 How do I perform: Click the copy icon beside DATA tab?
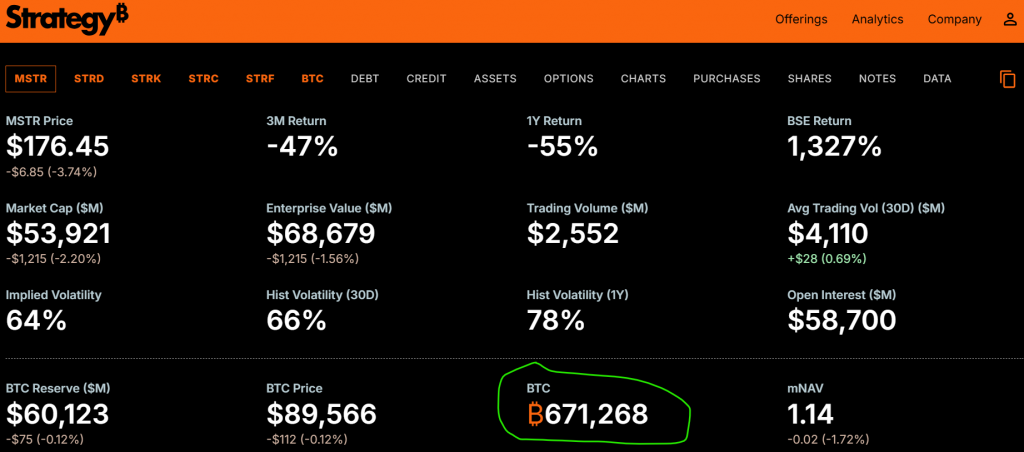click(1008, 79)
